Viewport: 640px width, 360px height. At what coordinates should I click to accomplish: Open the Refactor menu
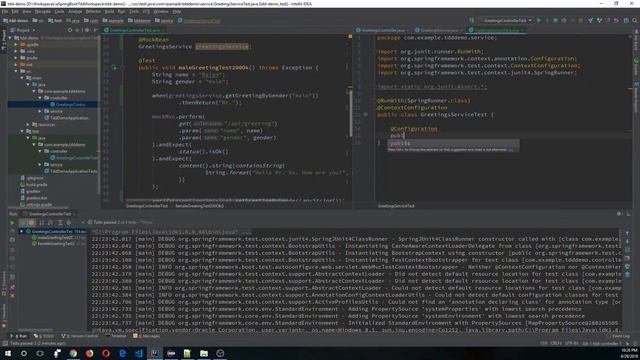(x=93, y=11)
